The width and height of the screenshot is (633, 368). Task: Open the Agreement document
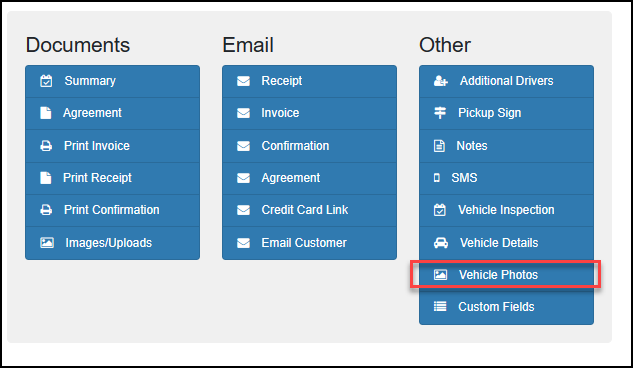(112, 113)
